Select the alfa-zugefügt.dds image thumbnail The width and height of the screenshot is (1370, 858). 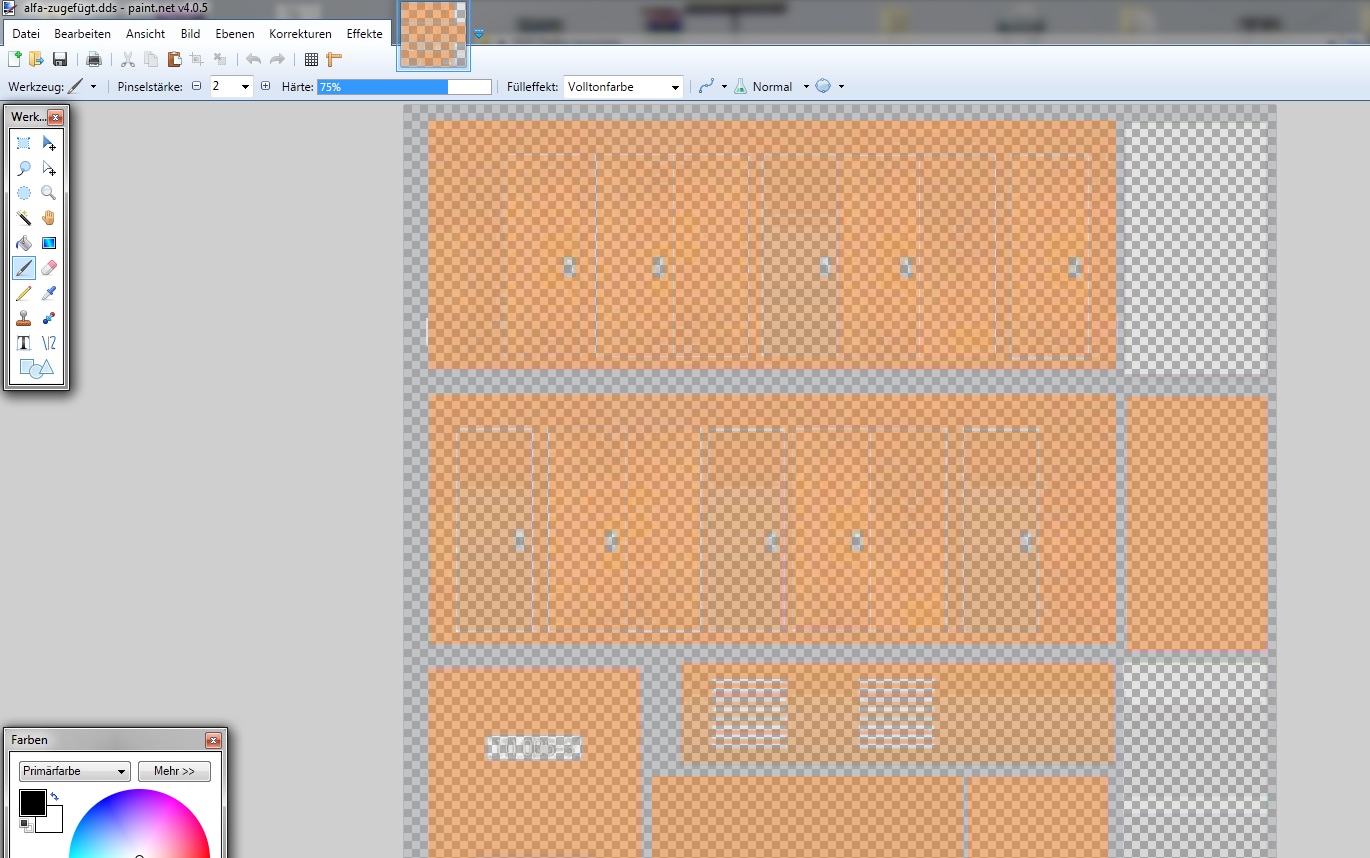433,35
